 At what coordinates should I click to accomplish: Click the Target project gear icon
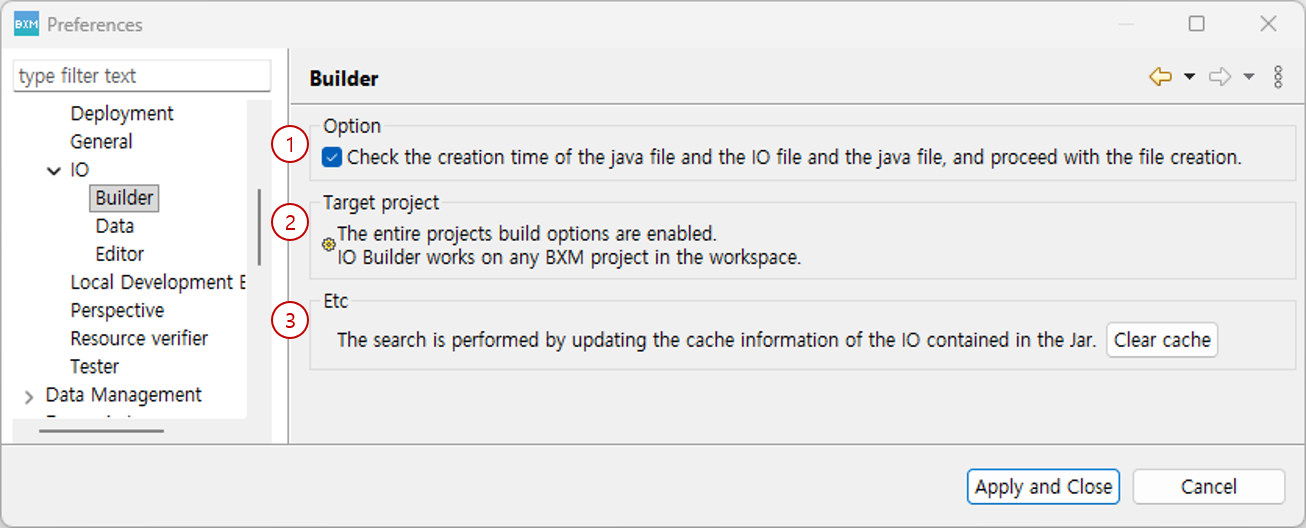328,244
